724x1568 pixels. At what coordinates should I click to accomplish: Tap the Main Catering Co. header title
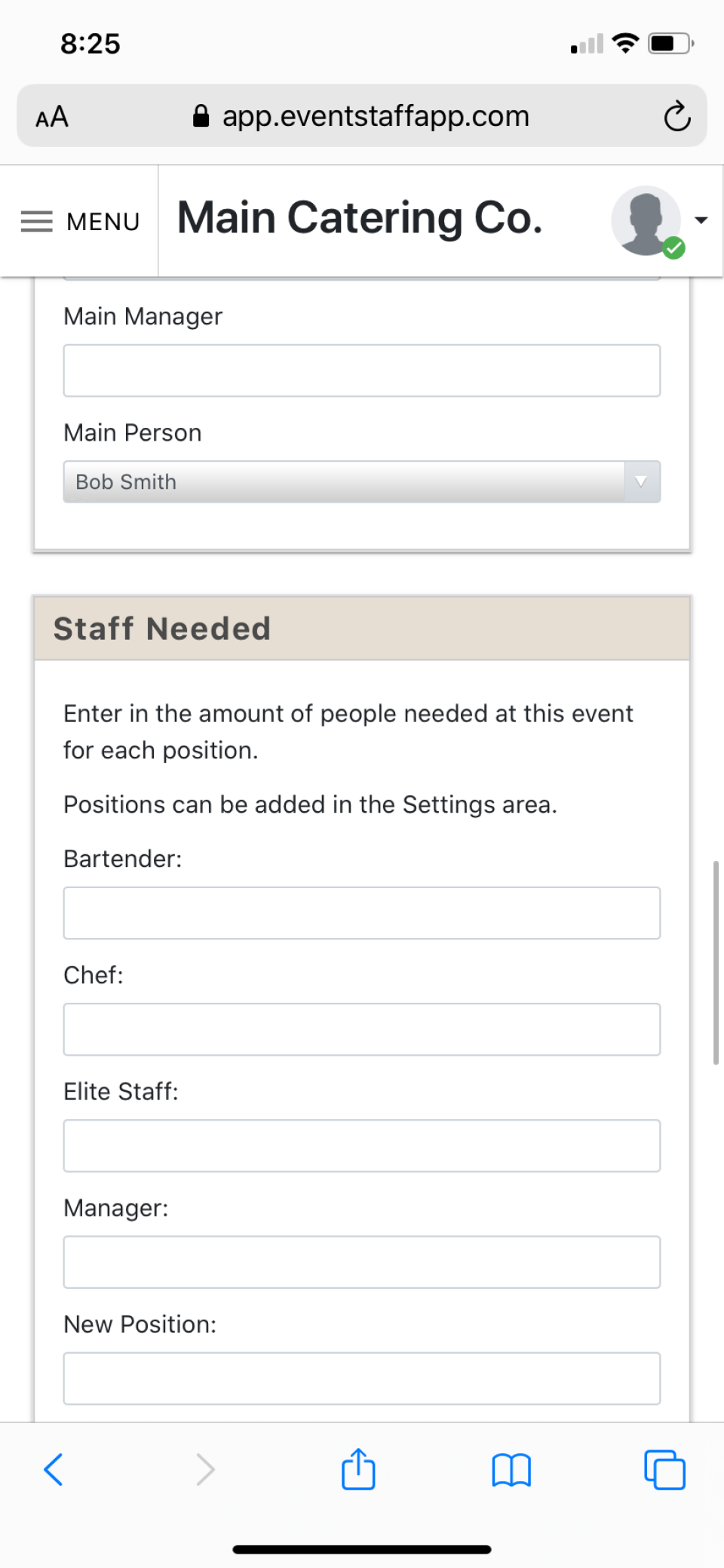(x=360, y=217)
